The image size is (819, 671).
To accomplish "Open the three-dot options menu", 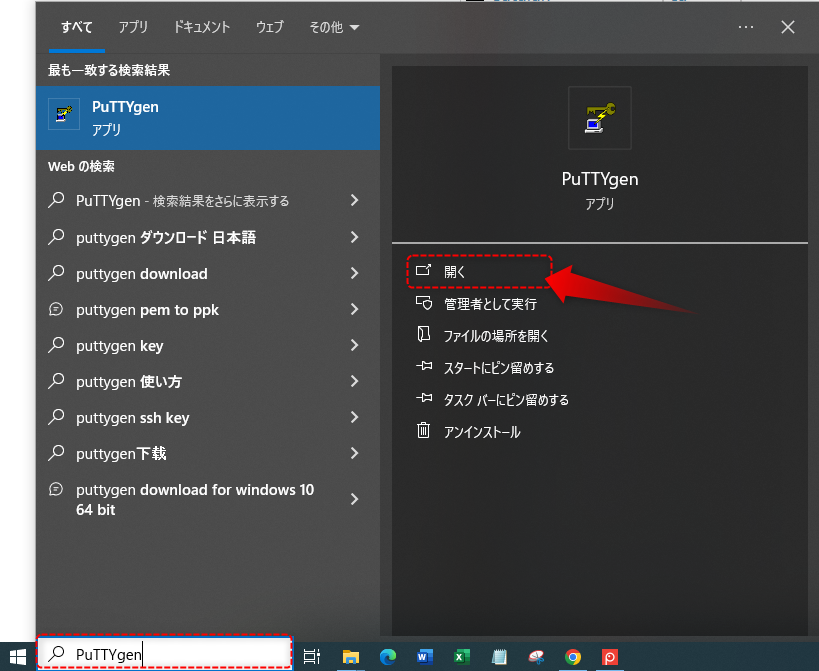I will click(746, 27).
